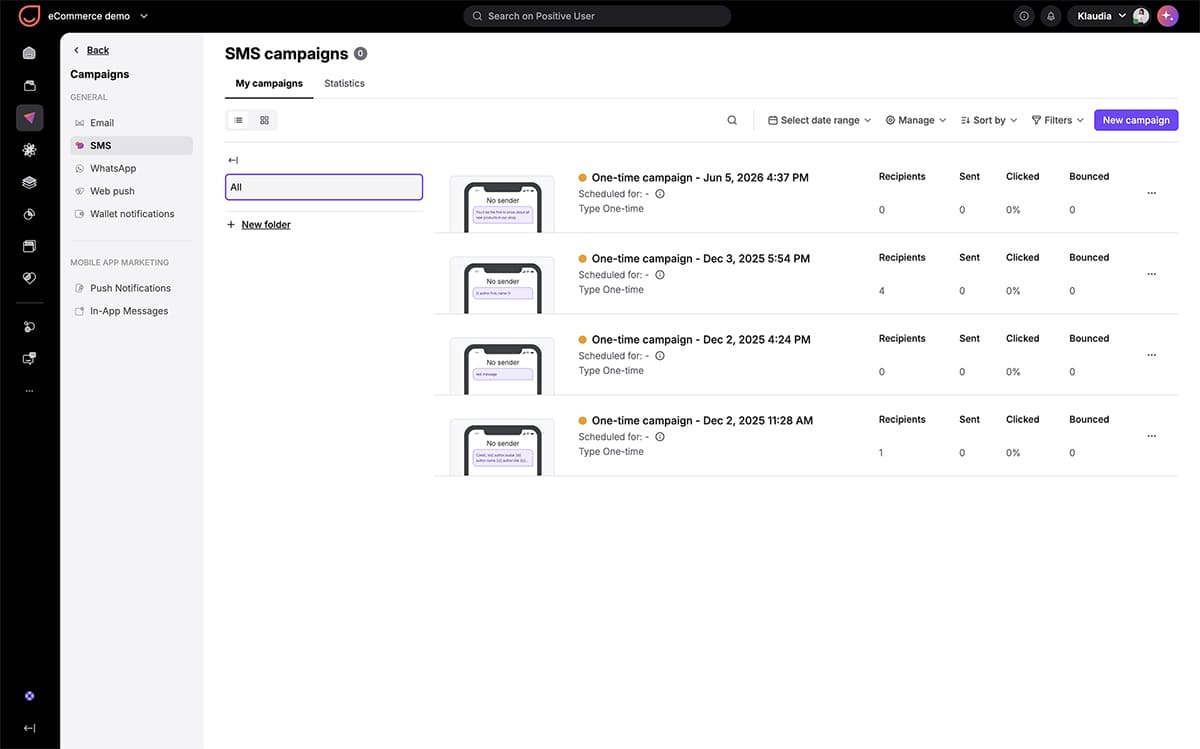1200x749 pixels.
Task: Switch to Statistics tab
Action: pos(344,84)
